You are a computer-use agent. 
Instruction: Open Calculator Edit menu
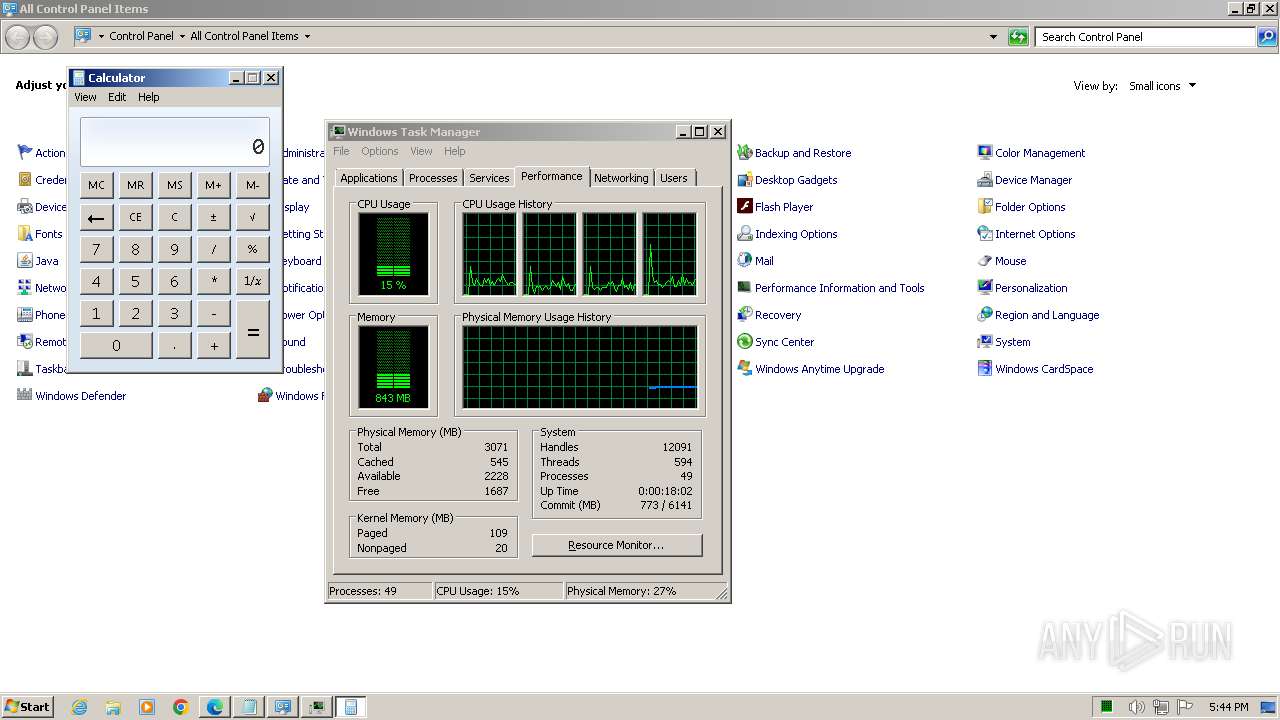pyautogui.click(x=117, y=97)
